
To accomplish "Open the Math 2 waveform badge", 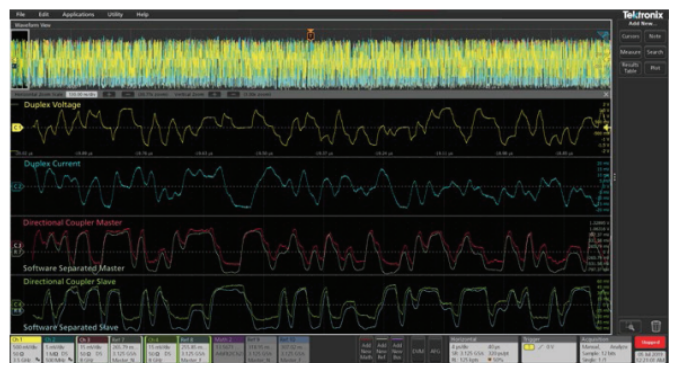I will 228,349.
